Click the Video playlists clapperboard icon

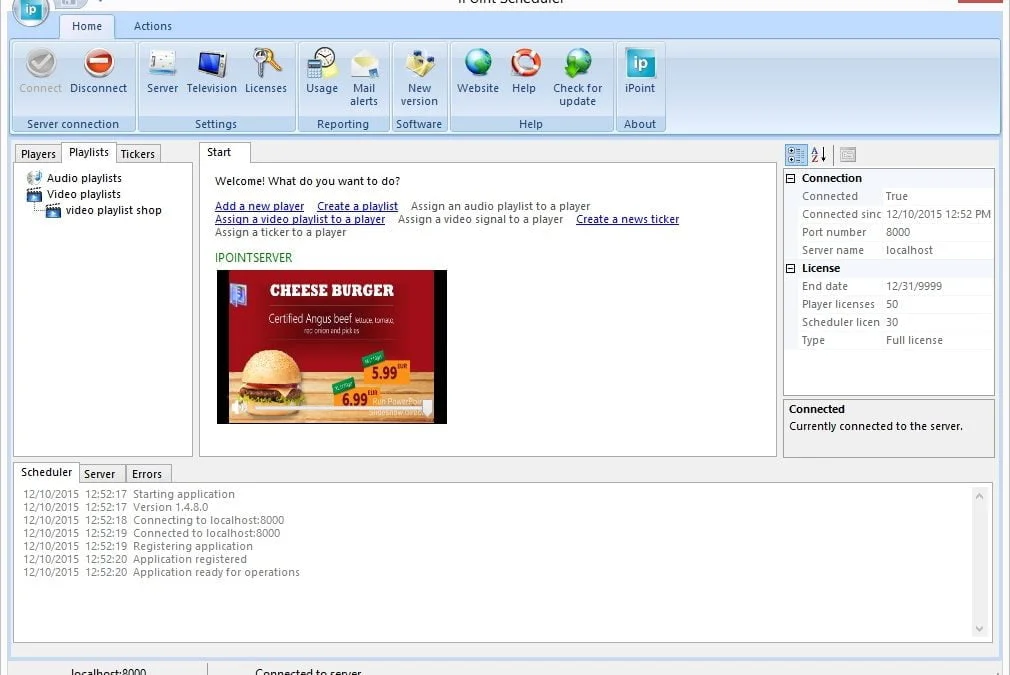(x=34, y=194)
